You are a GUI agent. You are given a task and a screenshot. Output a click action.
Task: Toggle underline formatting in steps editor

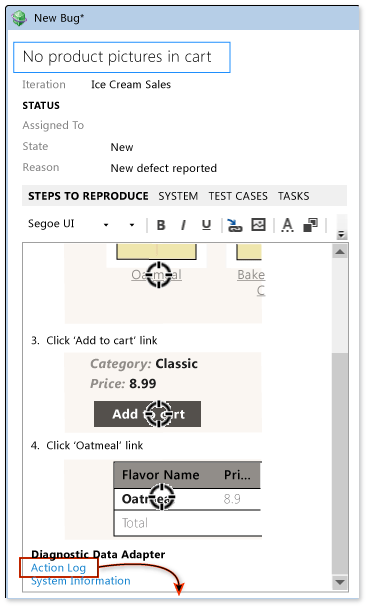[206, 225]
